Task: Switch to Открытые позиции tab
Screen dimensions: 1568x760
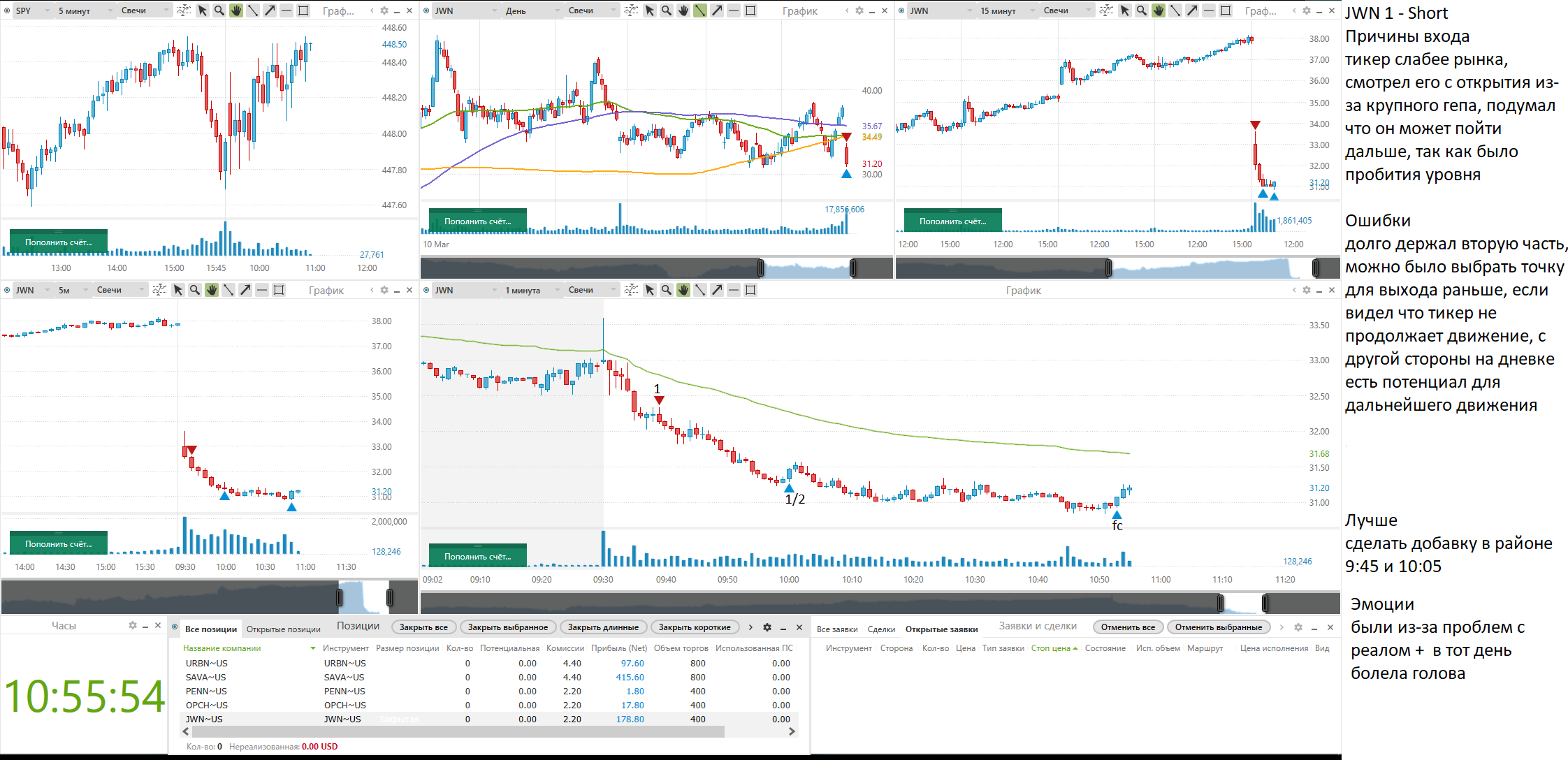Action: coord(283,629)
